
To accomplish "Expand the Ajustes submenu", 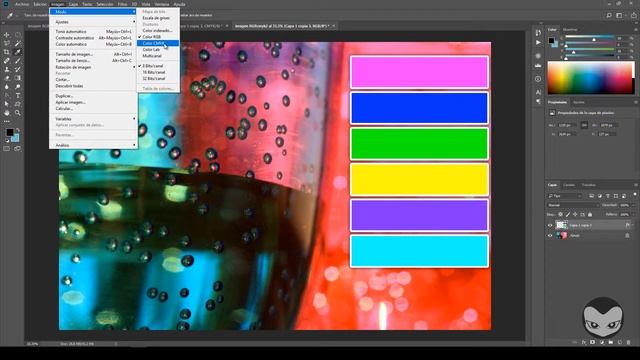I will [93, 22].
